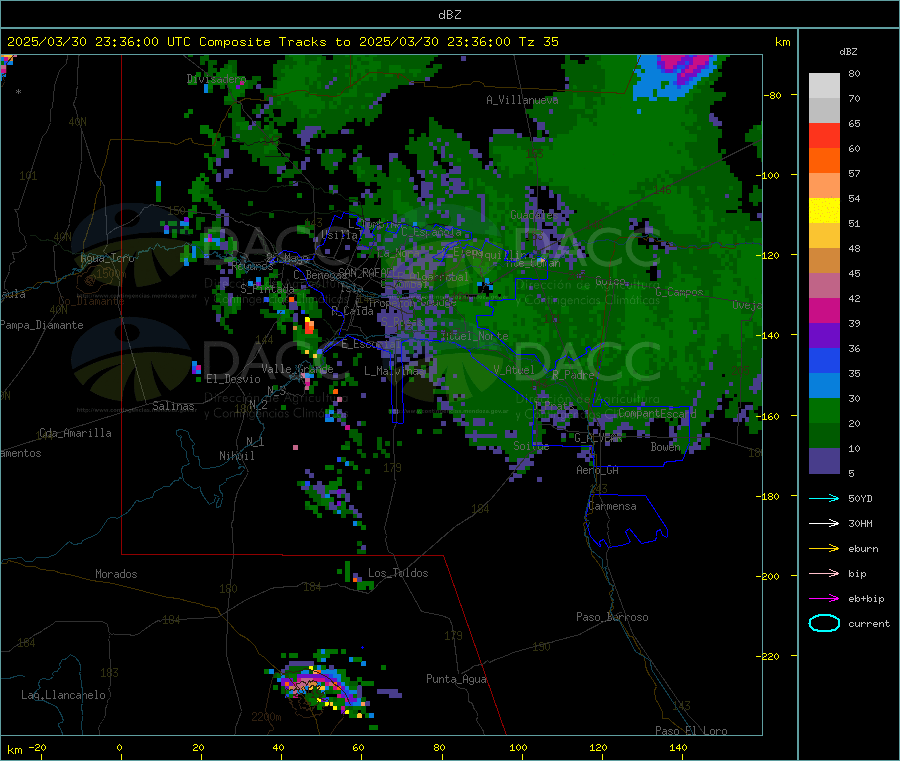This screenshot has width=900, height=761.
Task: Click the 20 dBZ green color swatch
Action: pos(824,410)
